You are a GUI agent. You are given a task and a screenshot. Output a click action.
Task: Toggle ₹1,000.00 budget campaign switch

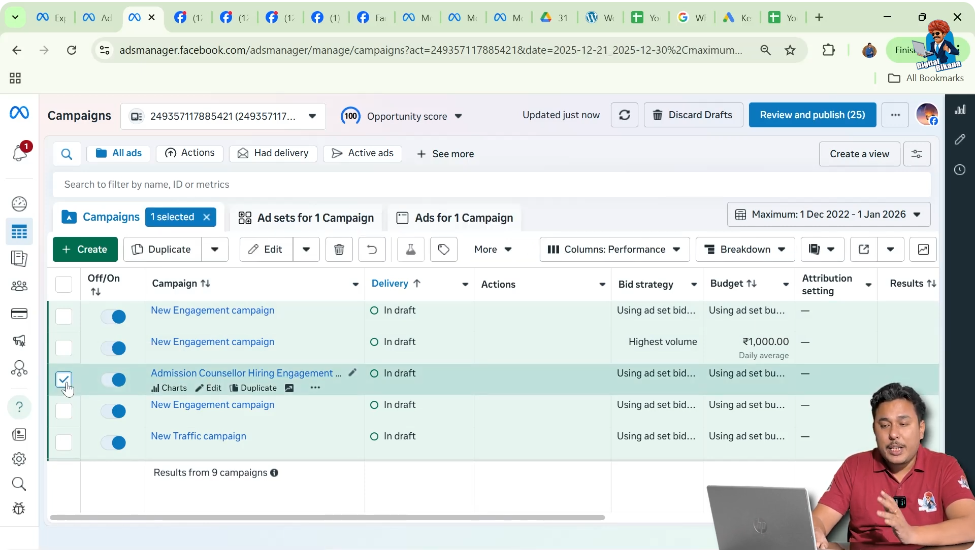(114, 348)
